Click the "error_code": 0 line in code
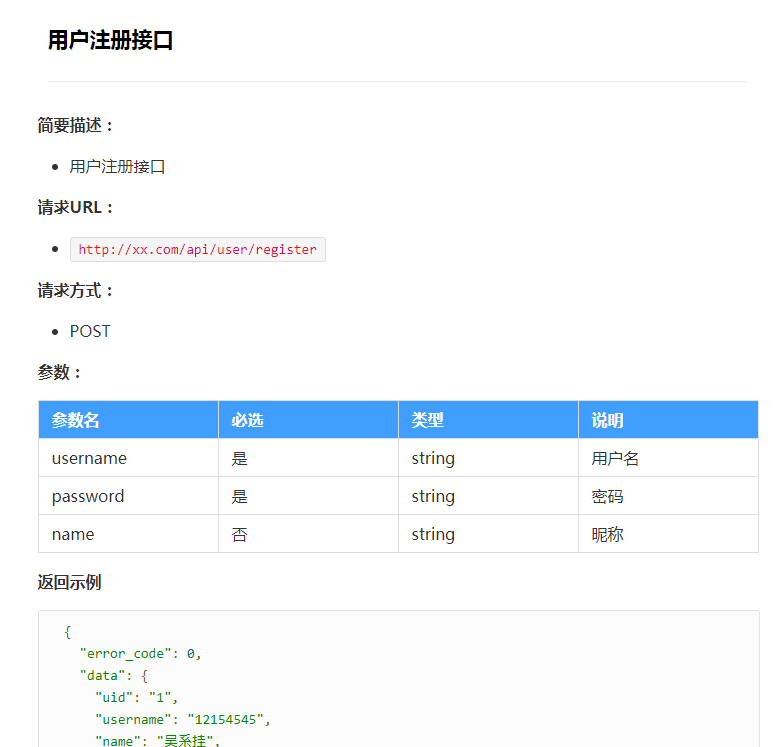Image resolution: width=778 pixels, height=747 pixels. pyautogui.click(x=140, y=654)
